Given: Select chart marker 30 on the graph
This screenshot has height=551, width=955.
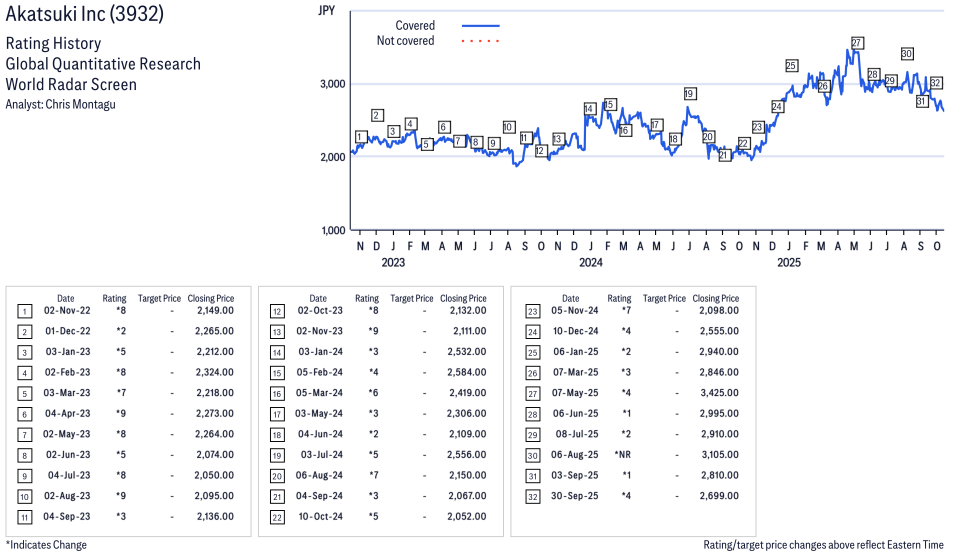Looking at the screenshot, I should (907, 54).
